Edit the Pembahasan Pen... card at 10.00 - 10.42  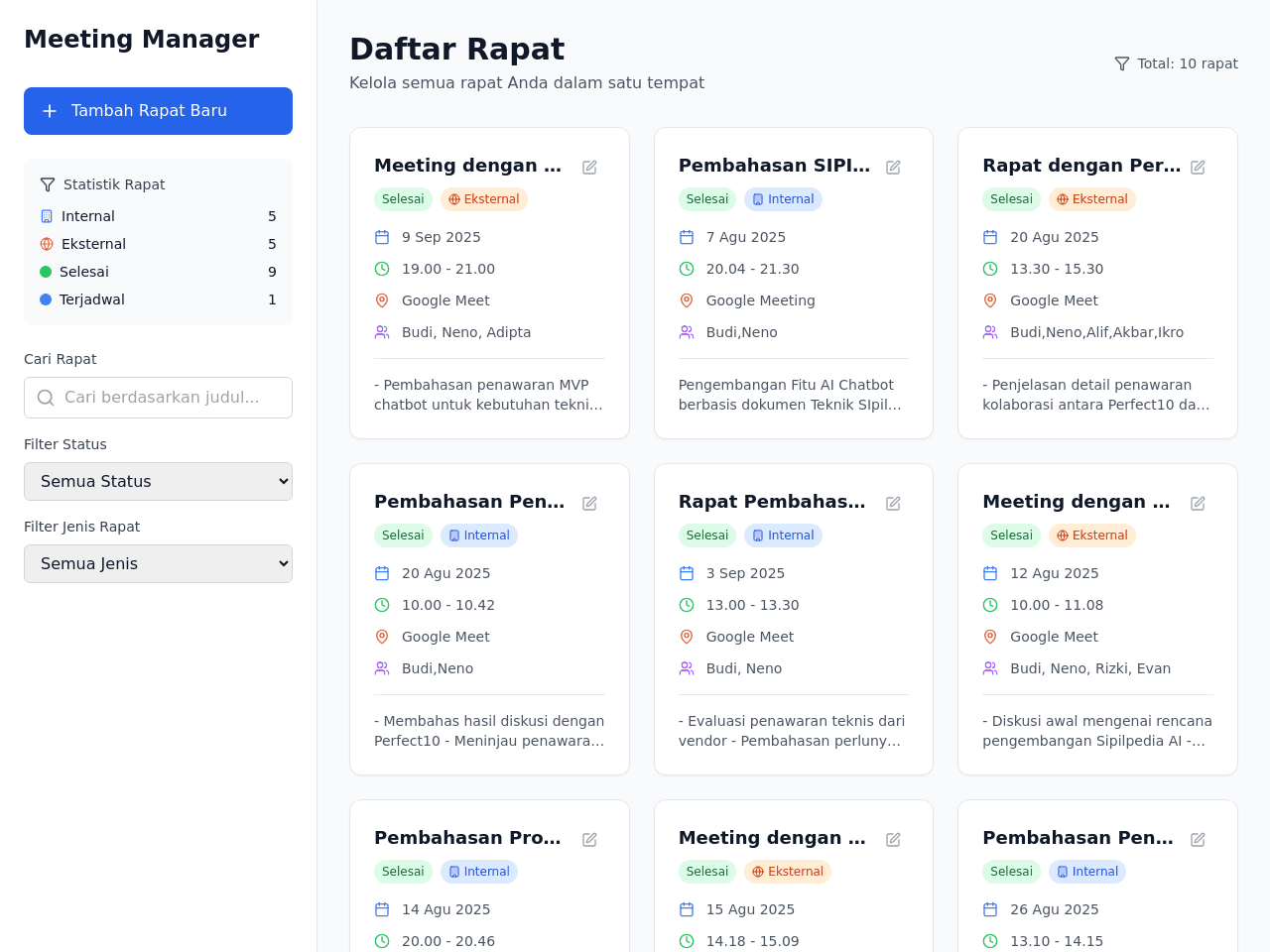click(x=589, y=503)
